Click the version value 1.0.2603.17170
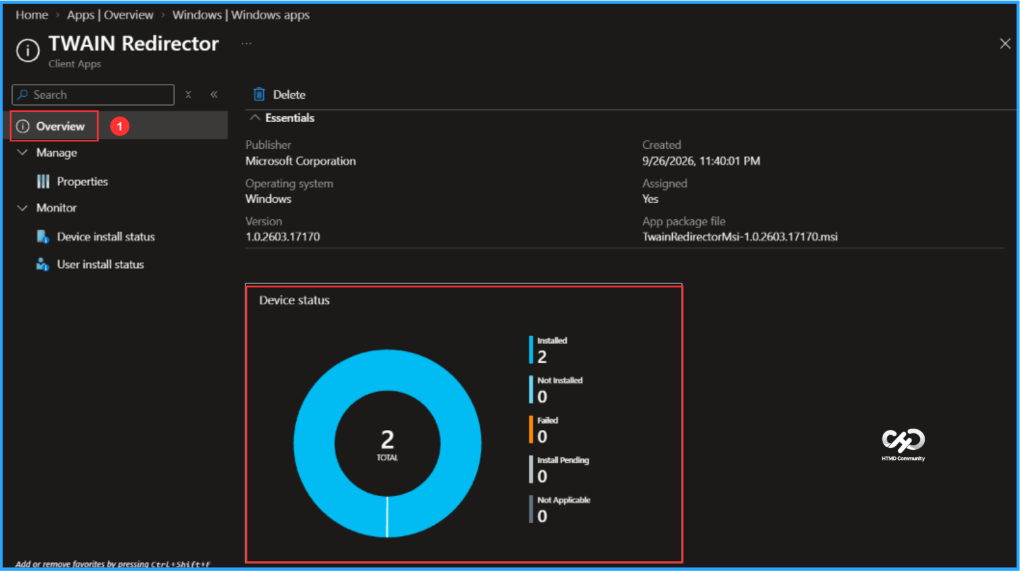This screenshot has height=571, width=1020. (x=282, y=237)
